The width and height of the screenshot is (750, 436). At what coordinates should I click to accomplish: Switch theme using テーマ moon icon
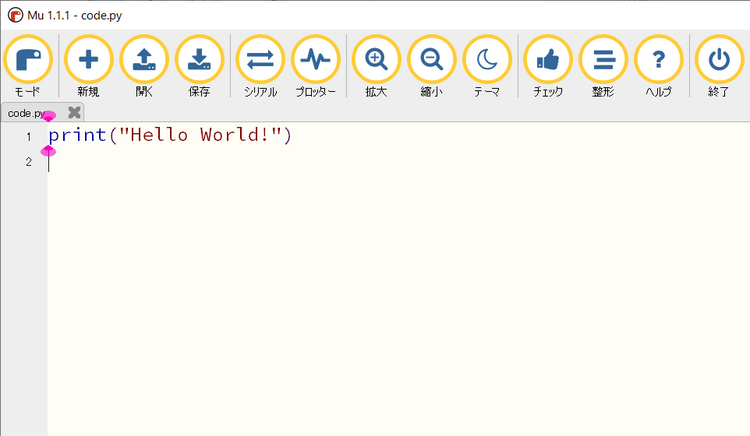click(487, 61)
